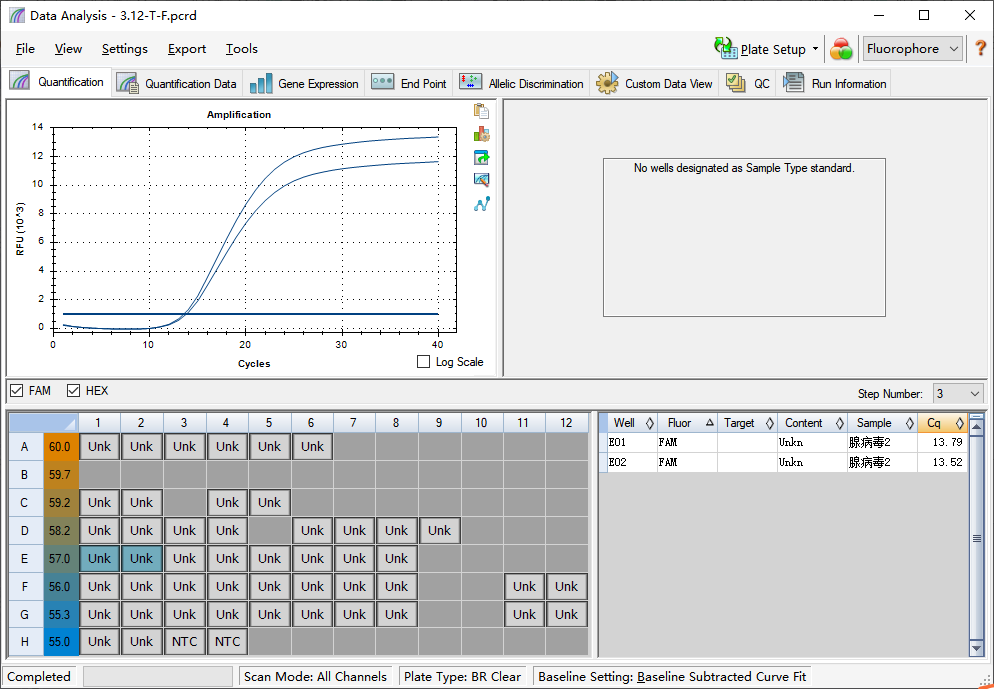Switch to the Quantification tab
Viewport: 994px width, 689px height.
[57, 82]
